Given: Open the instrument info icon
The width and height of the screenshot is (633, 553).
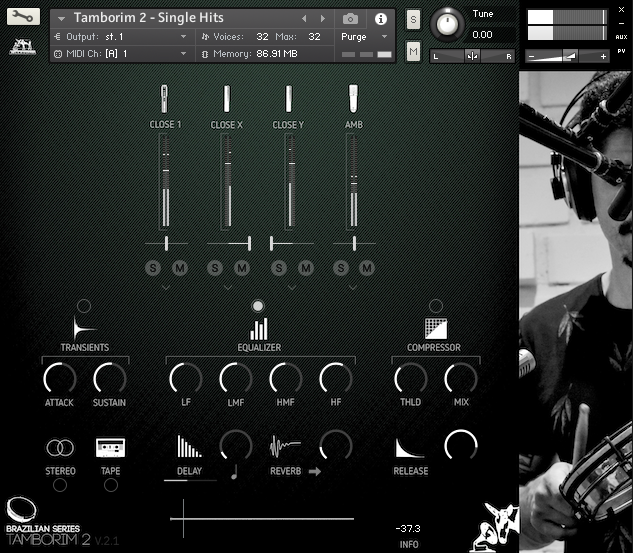Looking at the screenshot, I should click(380, 19).
